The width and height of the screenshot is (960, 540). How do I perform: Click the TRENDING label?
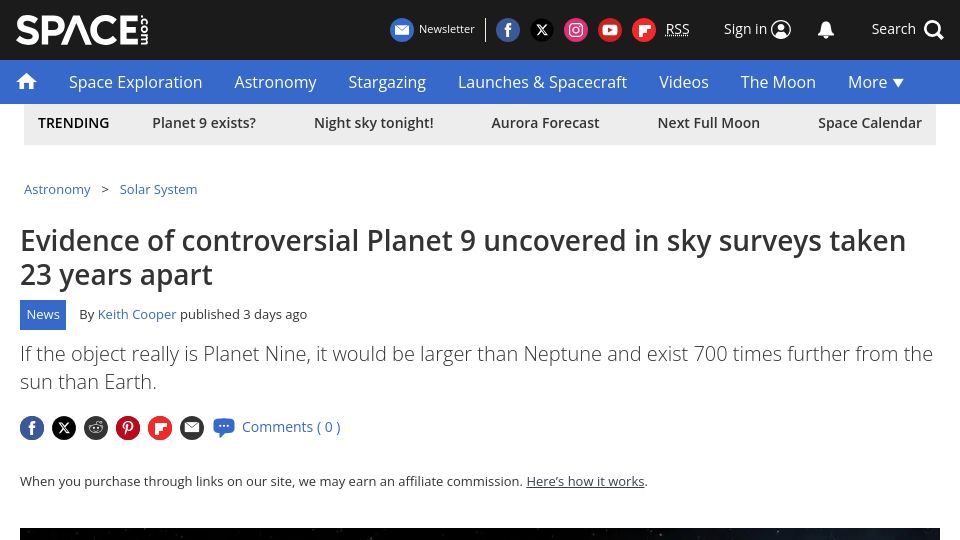73,123
